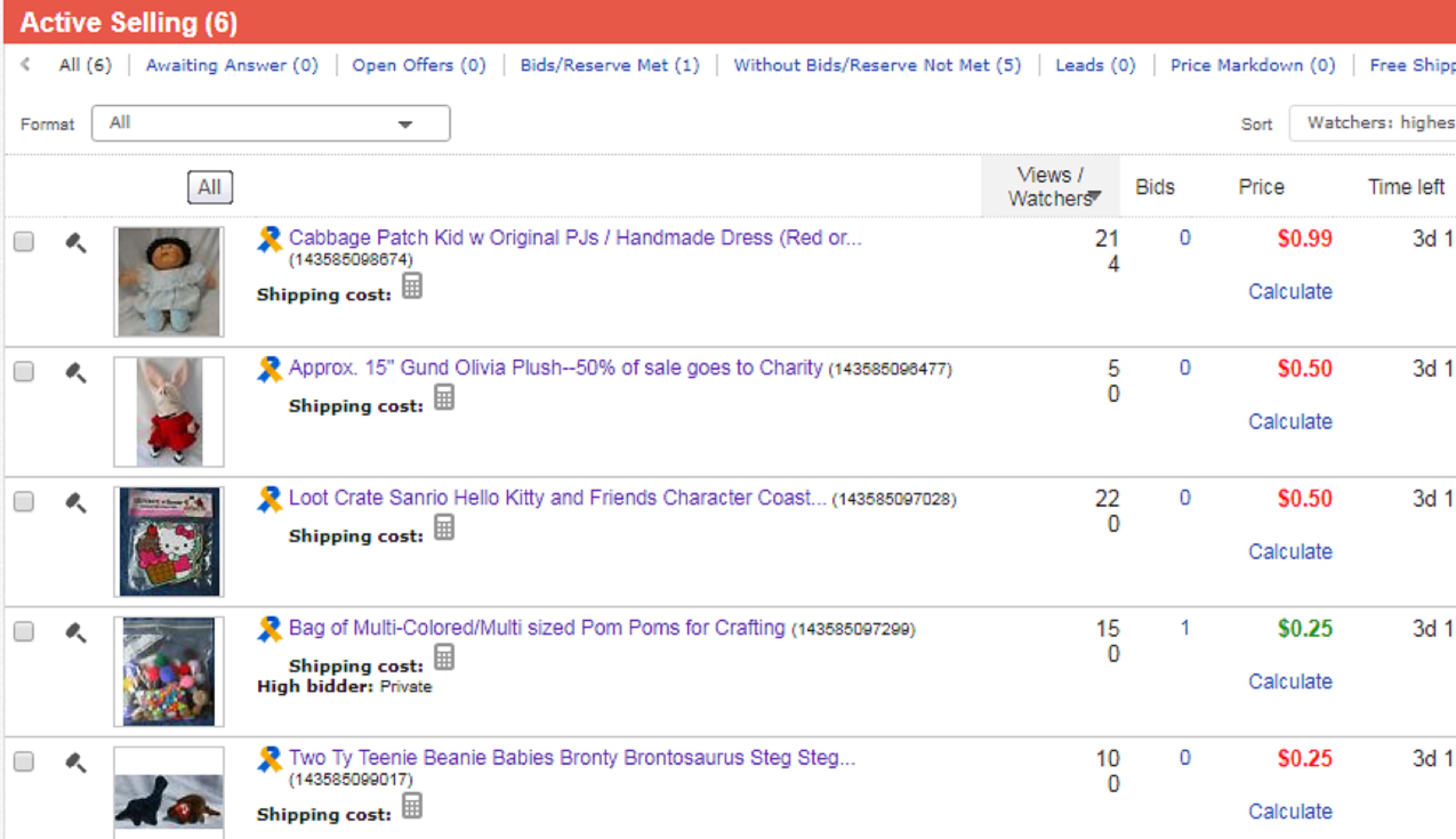Open the Open Offers (0) tab
The height and width of the screenshot is (839, 1456).
(419, 65)
